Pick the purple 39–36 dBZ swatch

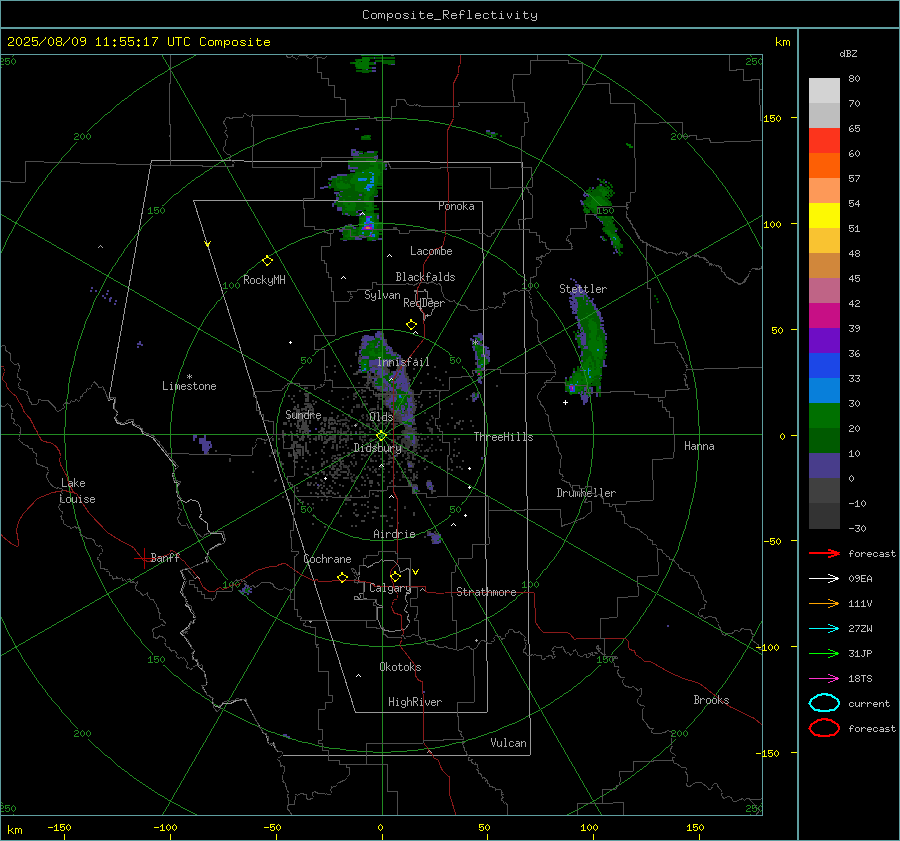(824, 341)
